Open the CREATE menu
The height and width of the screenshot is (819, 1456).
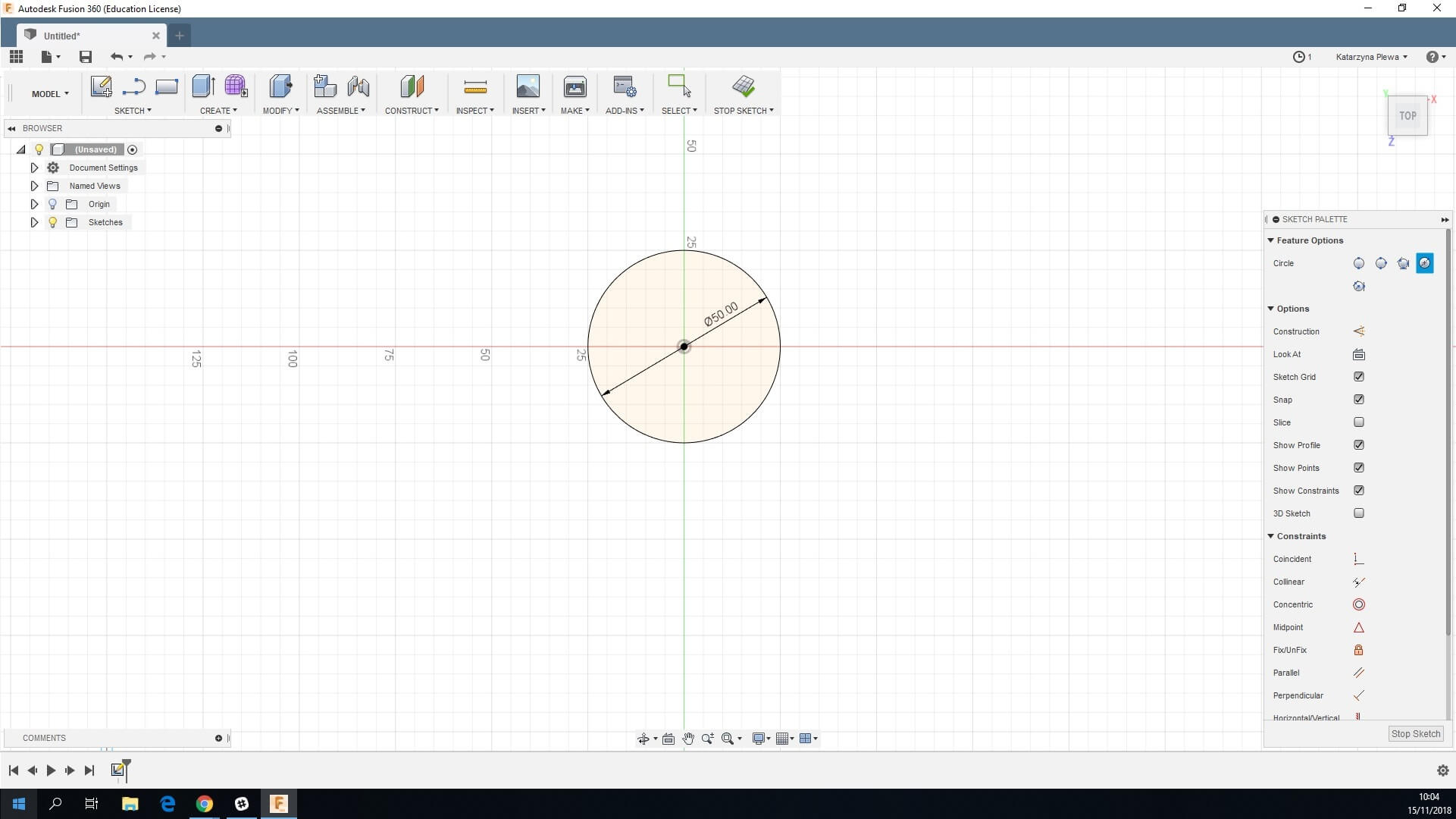pyautogui.click(x=218, y=111)
